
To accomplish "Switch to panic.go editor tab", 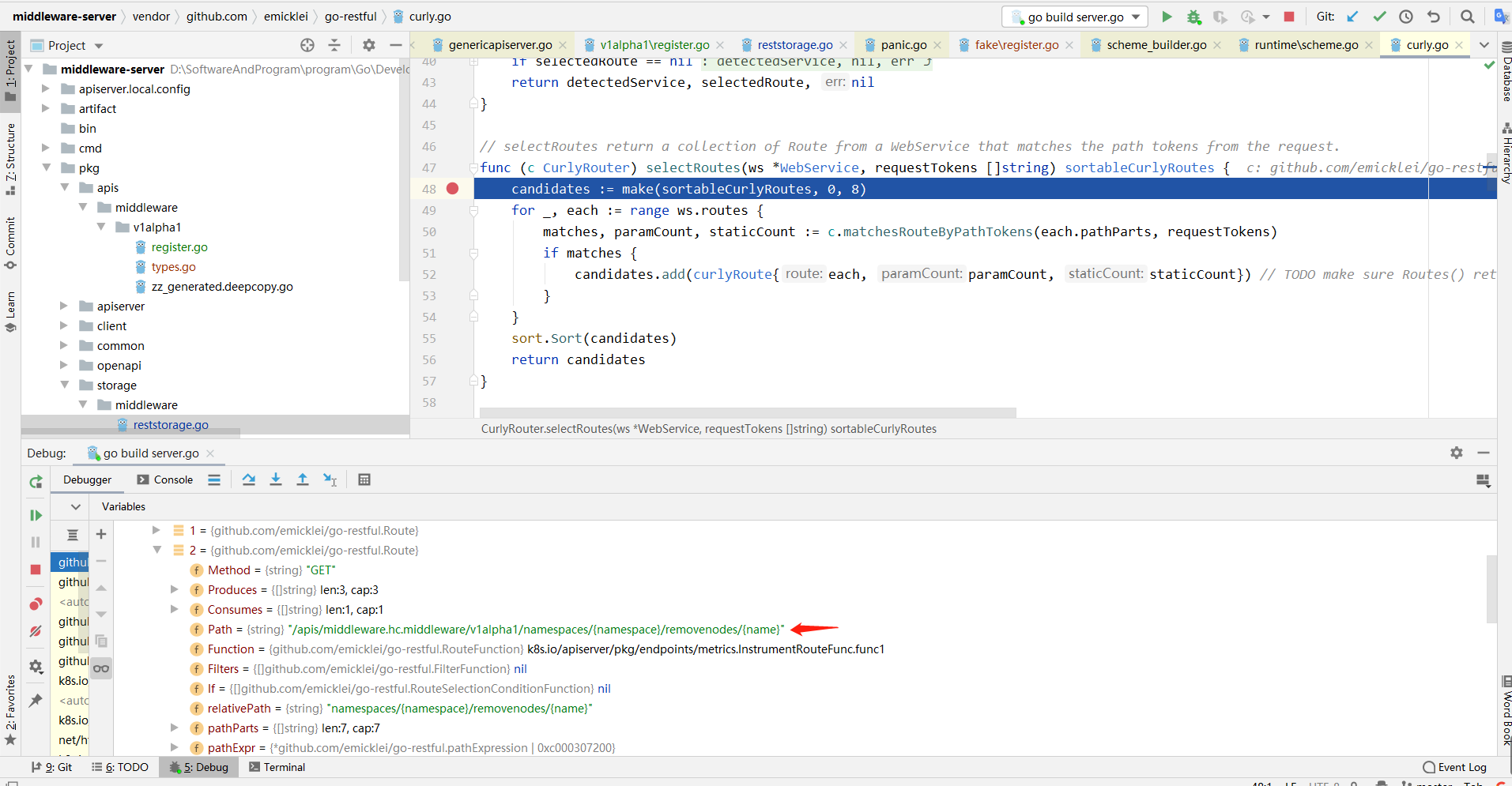I will pyautogui.click(x=903, y=45).
